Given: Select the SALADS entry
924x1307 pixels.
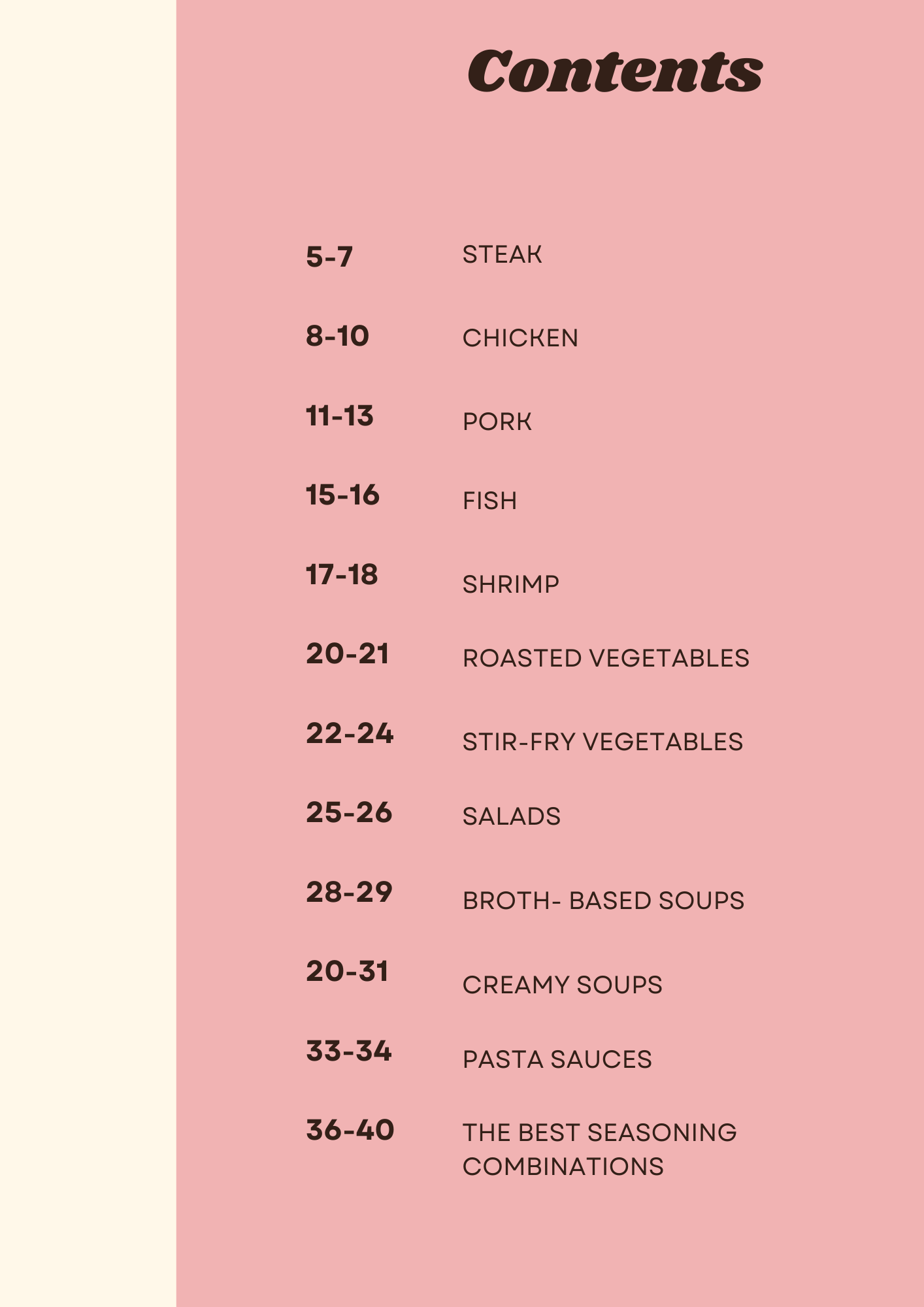Looking at the screenshot, I should click(x=511, y=816).
